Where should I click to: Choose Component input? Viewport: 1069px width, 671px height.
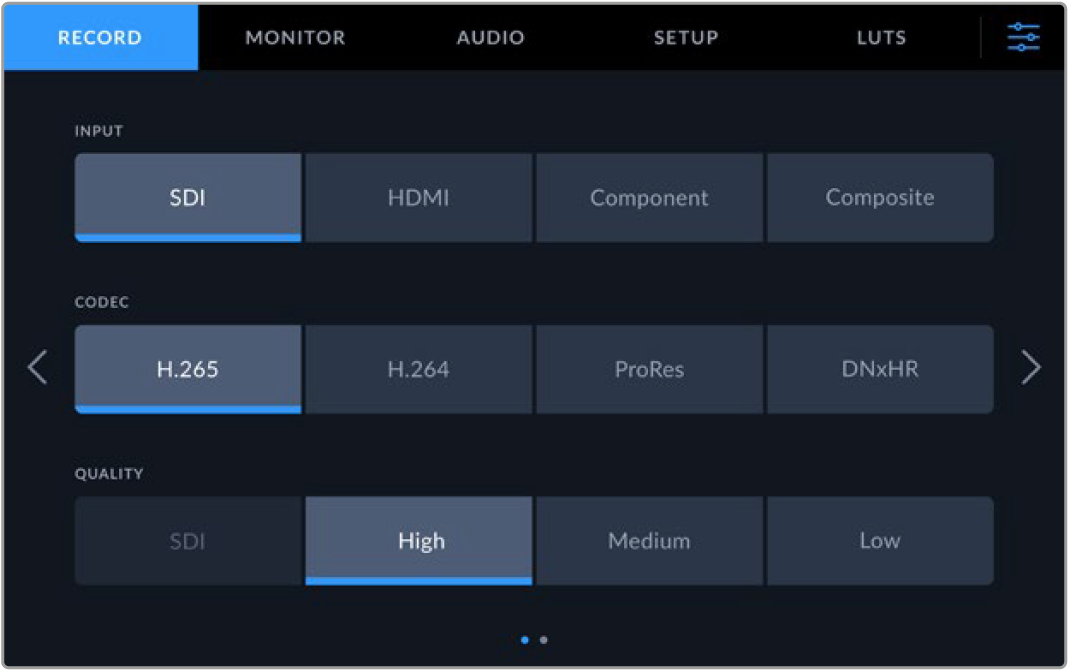tap(649, 198)
